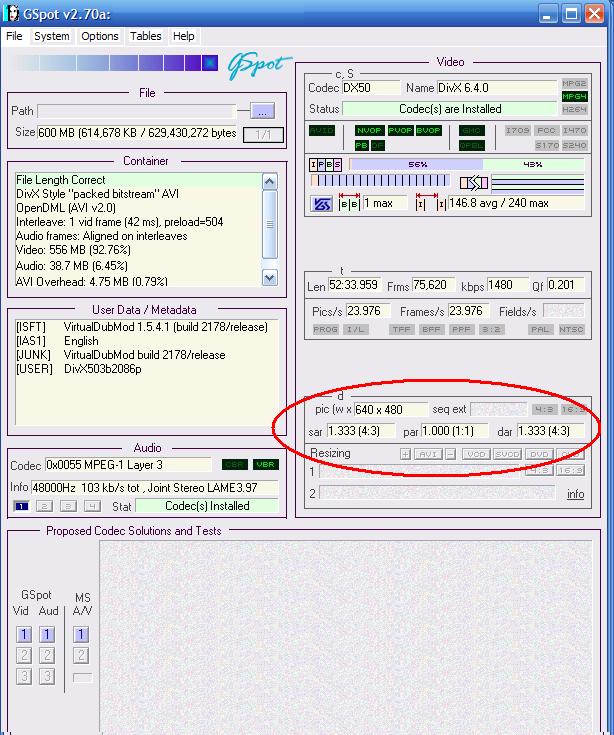Click the S240 colorimetry indicator
The width and height of the screenshot is (614, 735).
(574, 145)
